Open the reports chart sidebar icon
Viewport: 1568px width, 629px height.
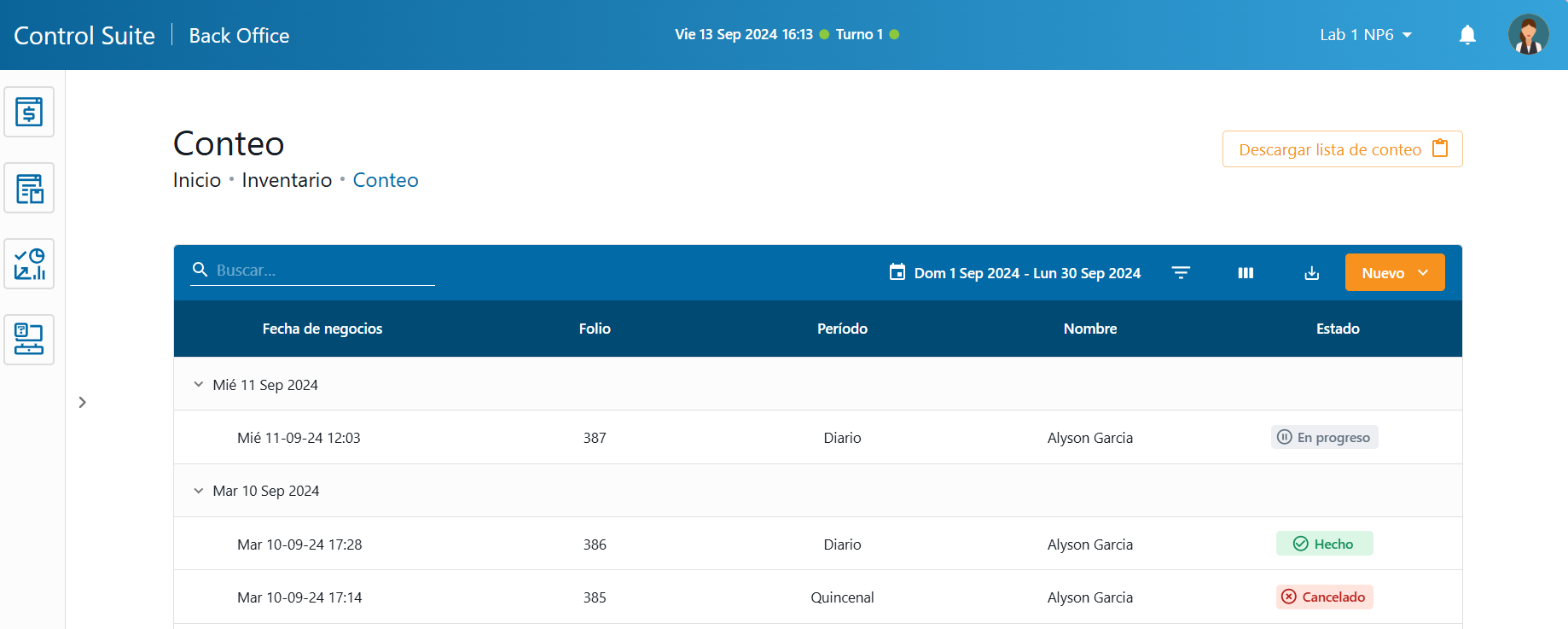29,264
